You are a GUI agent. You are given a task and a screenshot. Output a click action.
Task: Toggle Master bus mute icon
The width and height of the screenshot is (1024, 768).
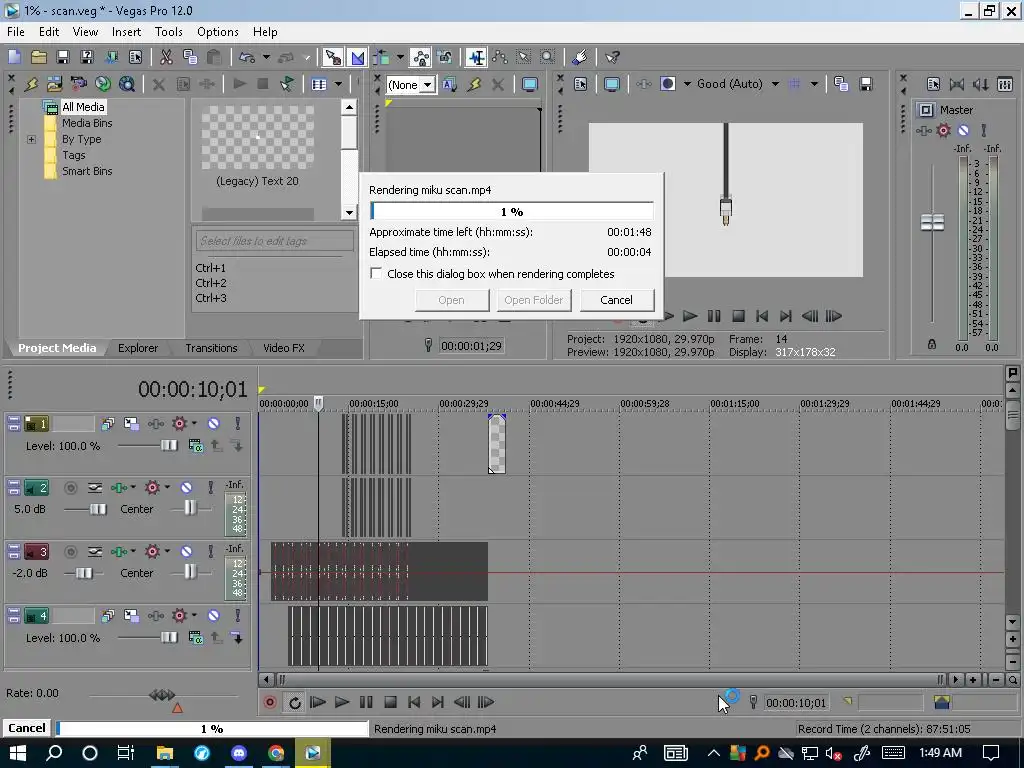963,130
